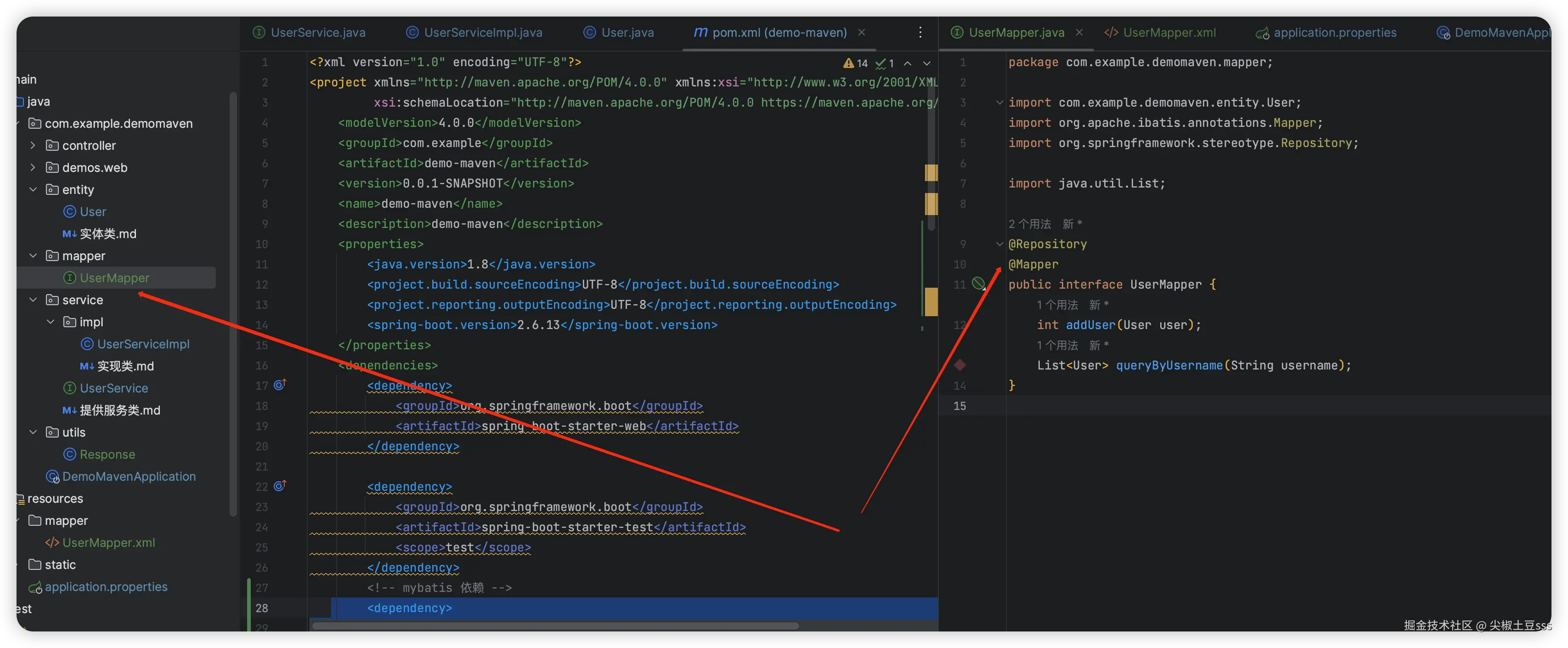Click the horizontal scrollbar of pom.xml editor
Image resolution: width=1568 pixels, height=648 pixels.
point(554,625)
